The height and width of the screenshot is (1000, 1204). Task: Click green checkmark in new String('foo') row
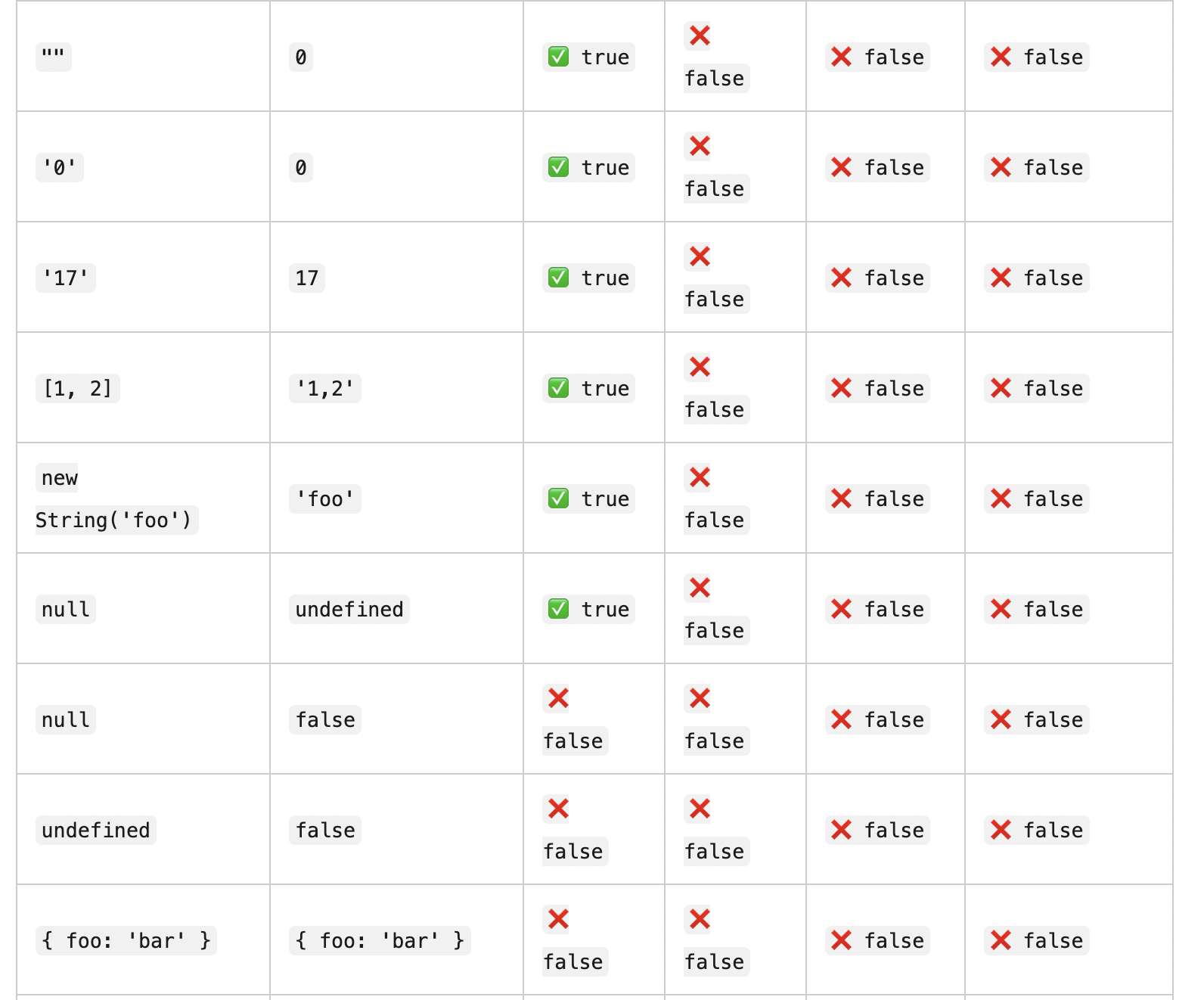(558, 498)
